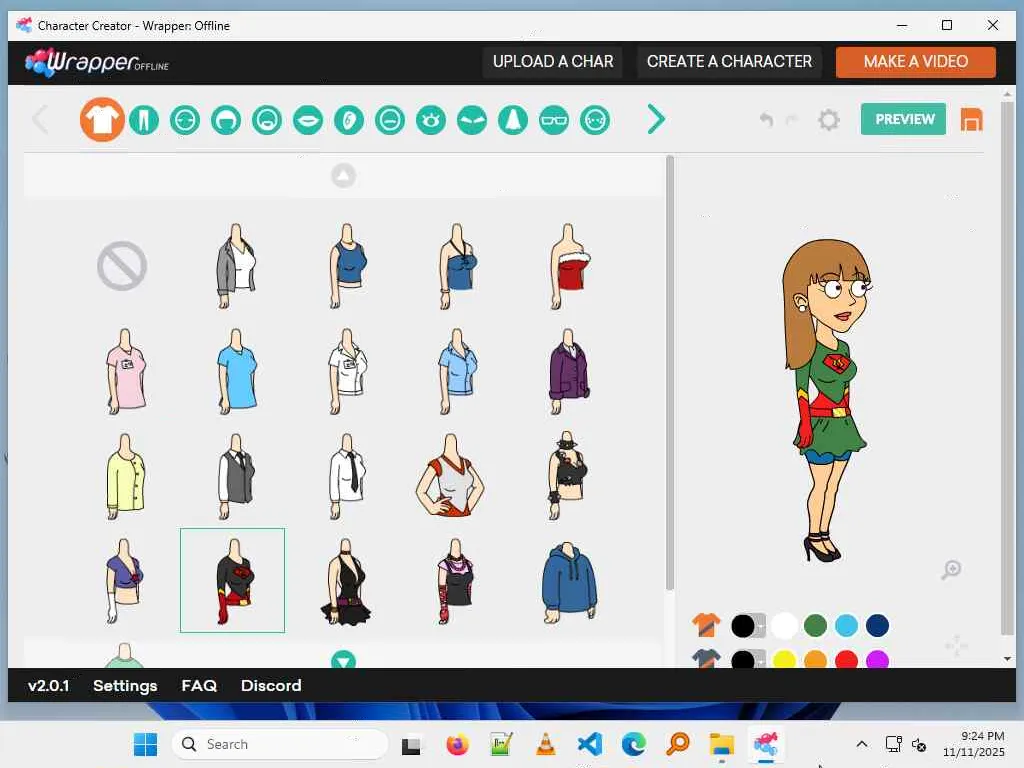The height and width of the screenshot is (768, 1024).
Task: Choose the pink t-shirt with badge
Action: (125, 371)
